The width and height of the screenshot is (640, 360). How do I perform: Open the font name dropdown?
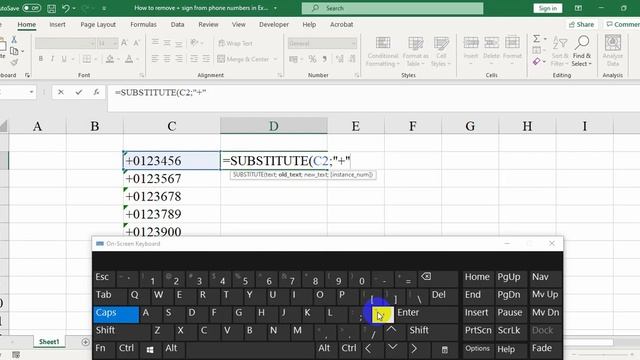pos(92,43)
